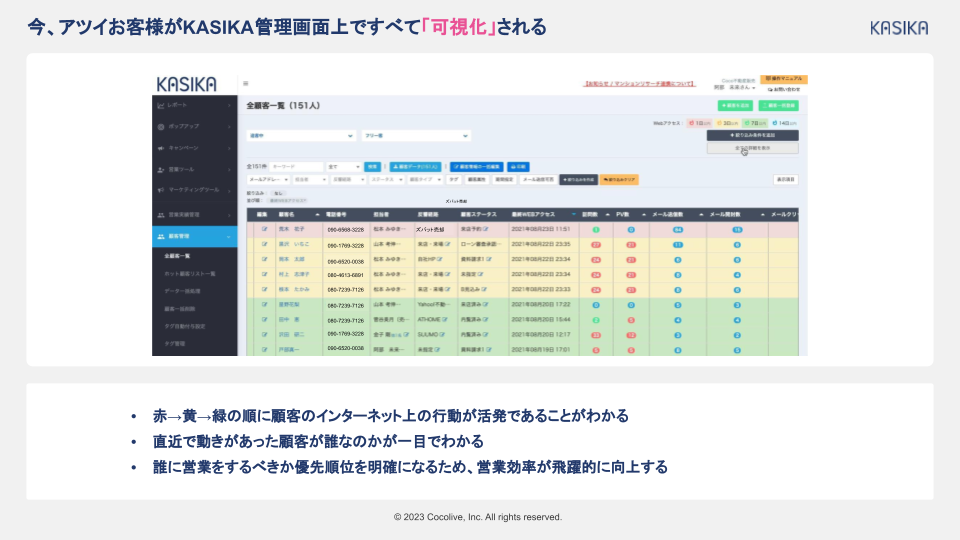Image resolution: width=960 pixels, height=540 pixels.
Task: Open the 阿部 未来さん user dropdown
Action: (x=735, y=88)
